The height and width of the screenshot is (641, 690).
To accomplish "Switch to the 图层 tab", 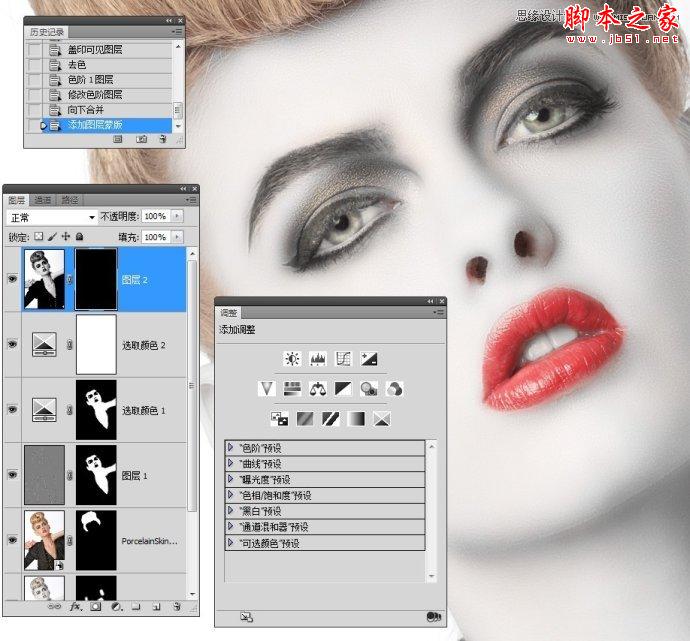I will 17,200.
